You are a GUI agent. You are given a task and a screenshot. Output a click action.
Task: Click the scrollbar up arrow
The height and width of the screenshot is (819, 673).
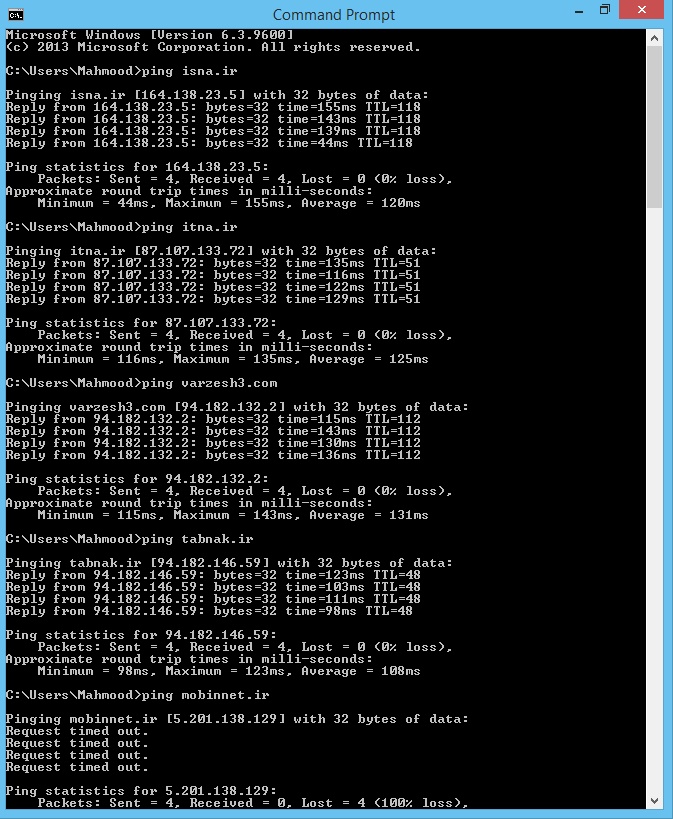pyautogui.click(x=654, y=38)
